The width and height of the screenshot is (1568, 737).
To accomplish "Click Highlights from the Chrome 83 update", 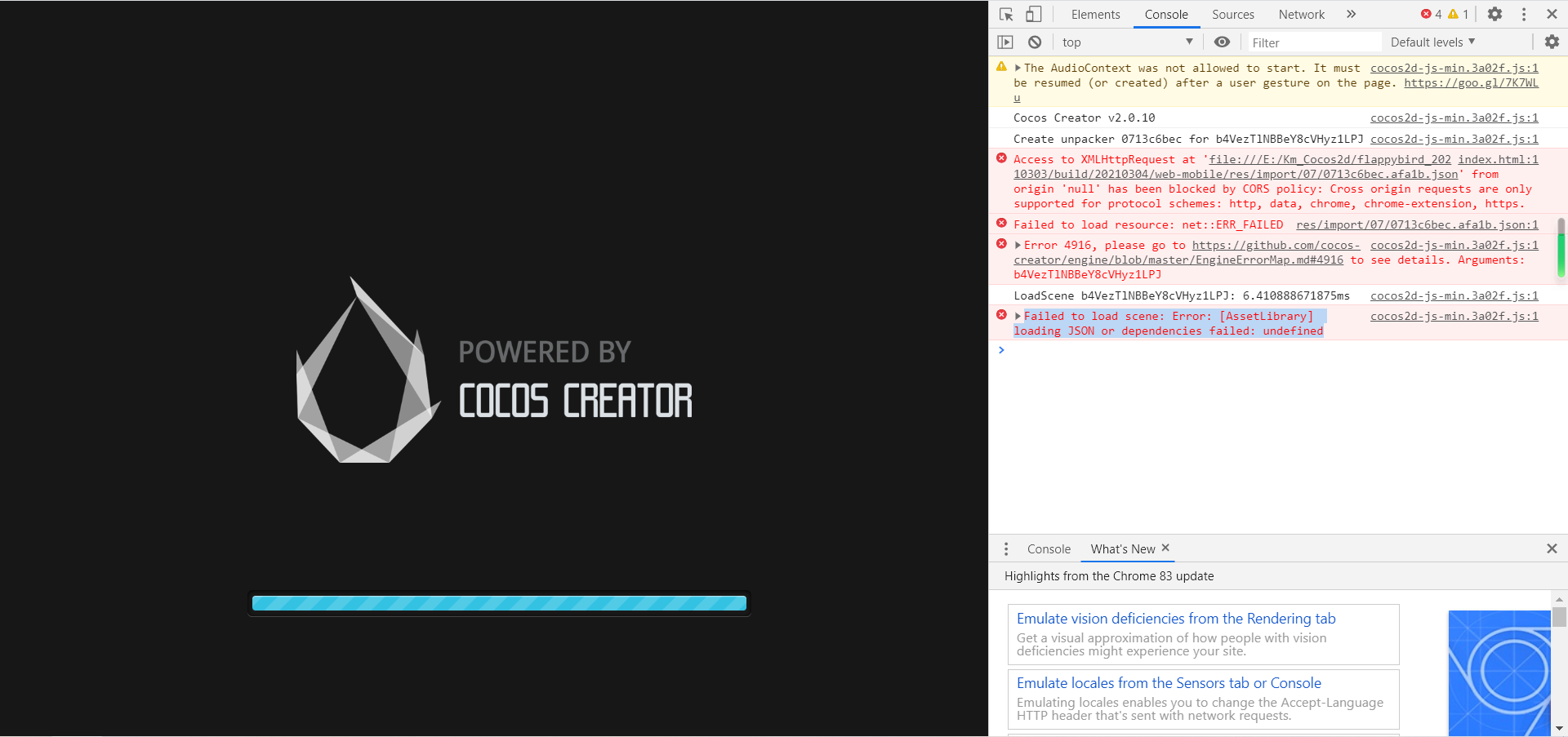I will (x=1109, y=576).
